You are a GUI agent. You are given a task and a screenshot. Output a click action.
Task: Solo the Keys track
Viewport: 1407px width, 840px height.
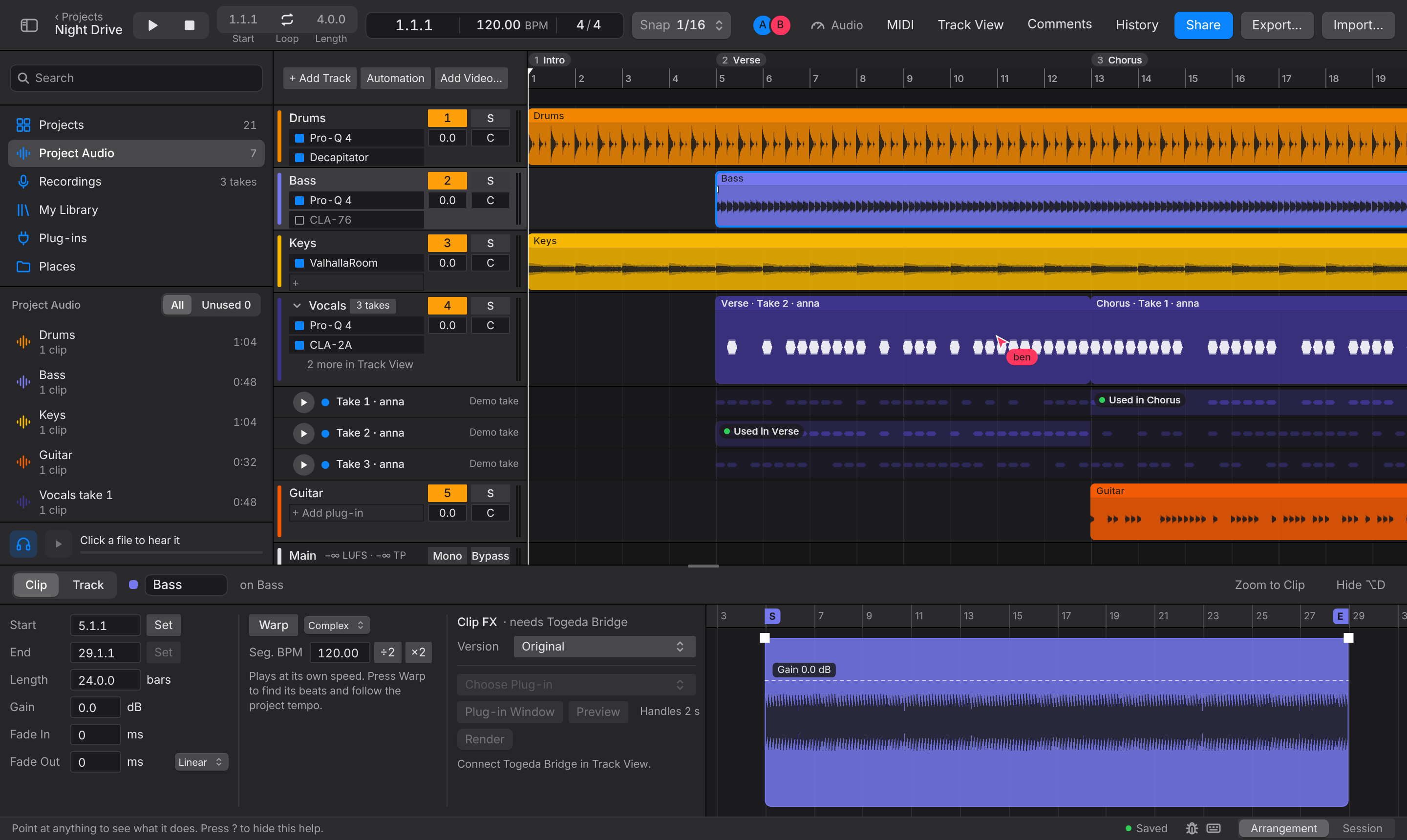[490, 243]
